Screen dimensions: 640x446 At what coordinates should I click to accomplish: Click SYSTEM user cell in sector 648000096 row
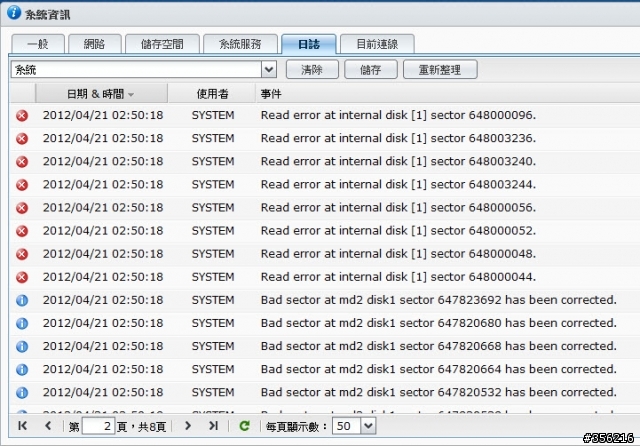[213, 115]
